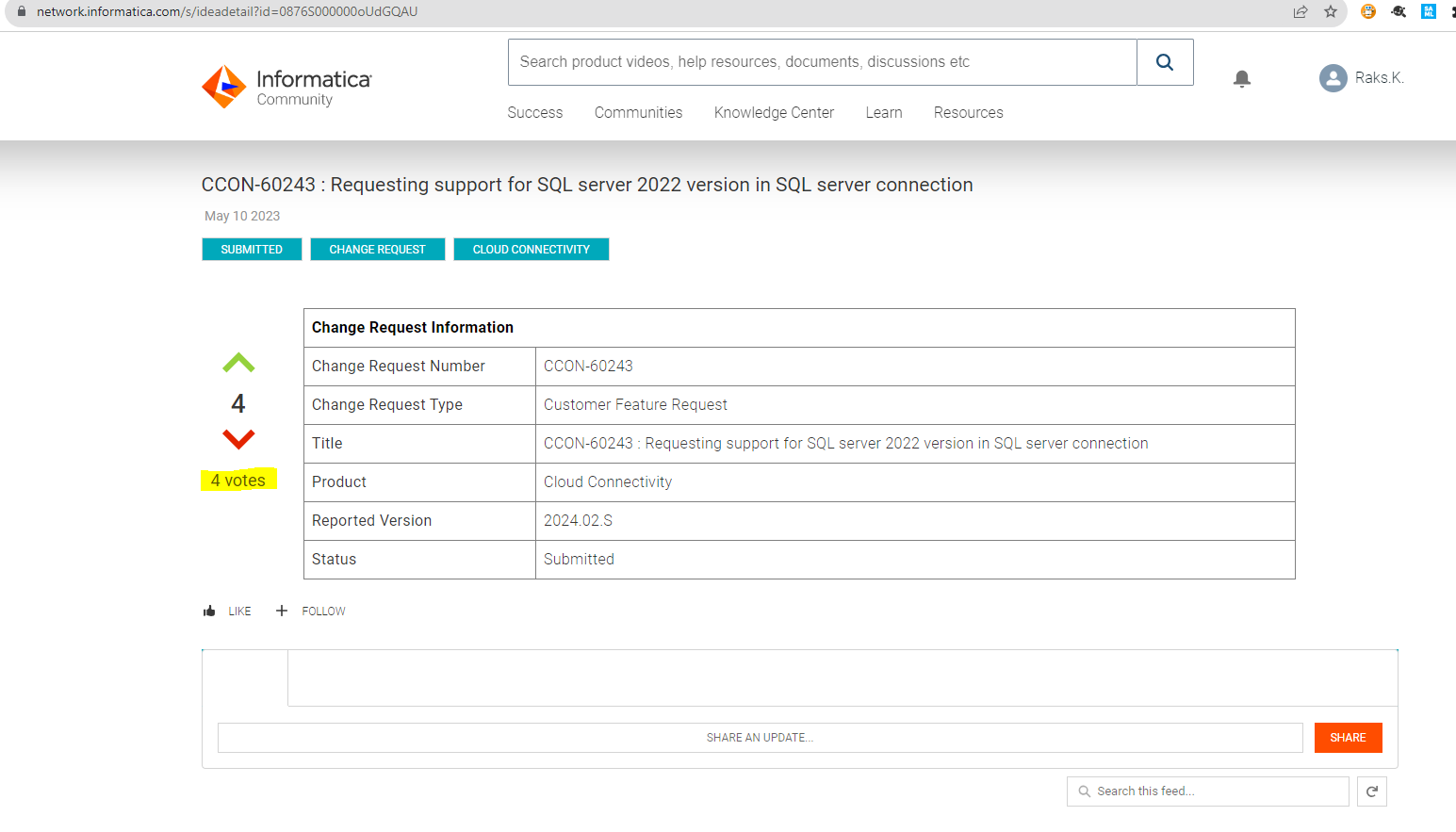Screen dimensions: 1456x832
Task: Click the Cloud Connectivity product cell
Action: (x=915, y=482)
